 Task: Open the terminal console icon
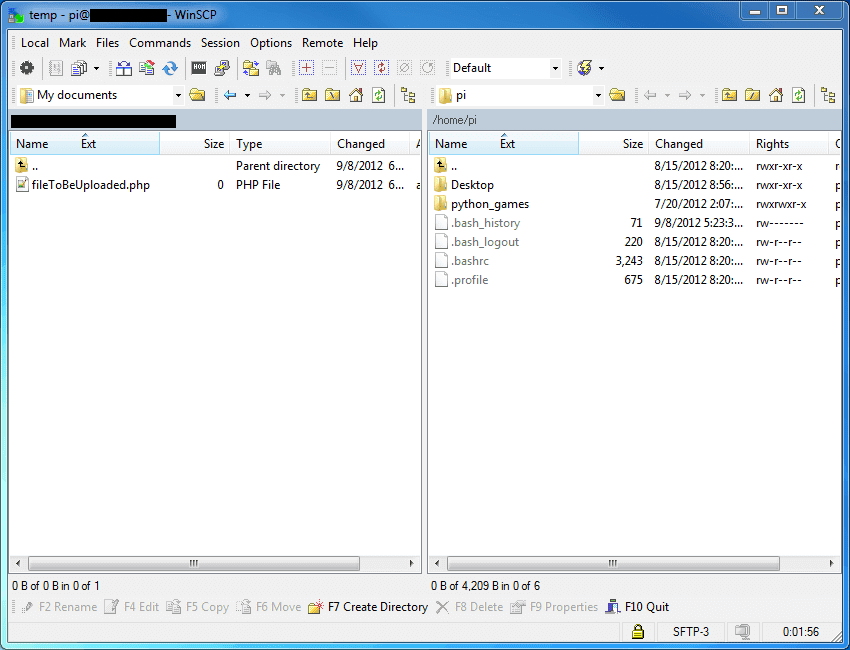199,68
